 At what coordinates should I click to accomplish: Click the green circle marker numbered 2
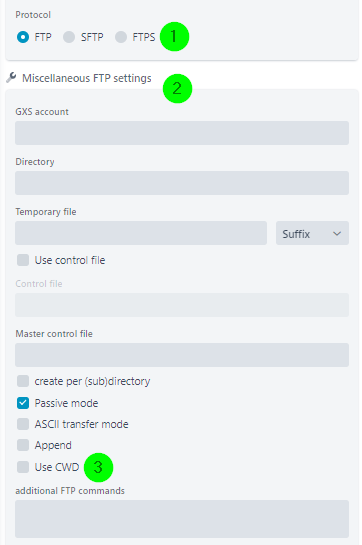177,88
